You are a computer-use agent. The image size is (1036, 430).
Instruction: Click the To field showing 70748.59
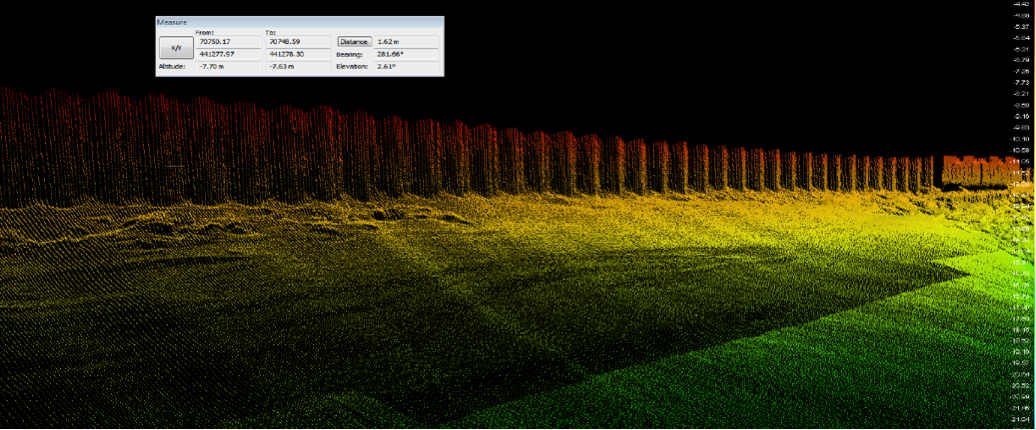point(297,42)
